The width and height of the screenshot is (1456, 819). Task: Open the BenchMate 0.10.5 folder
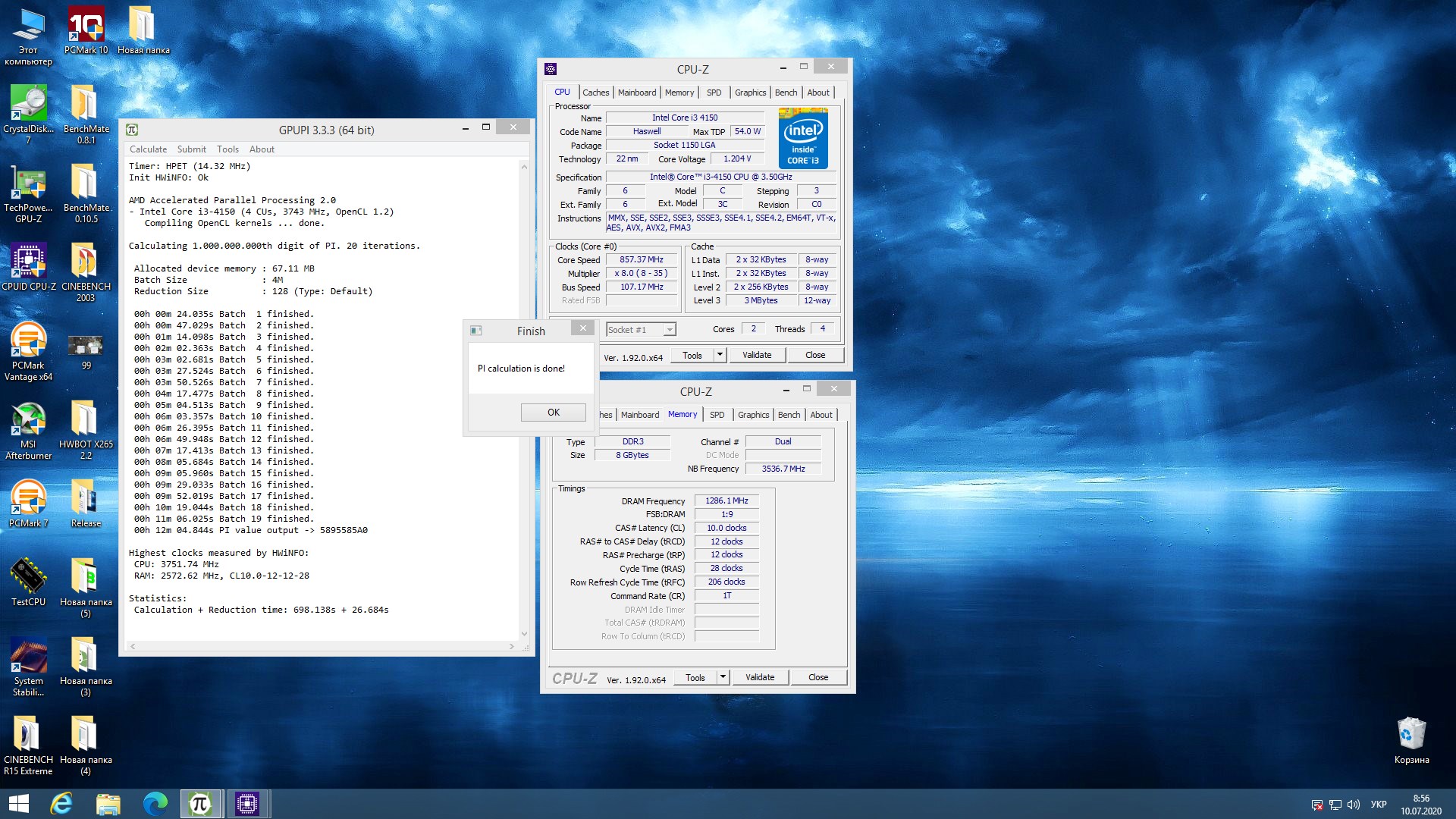pos(86,193)
